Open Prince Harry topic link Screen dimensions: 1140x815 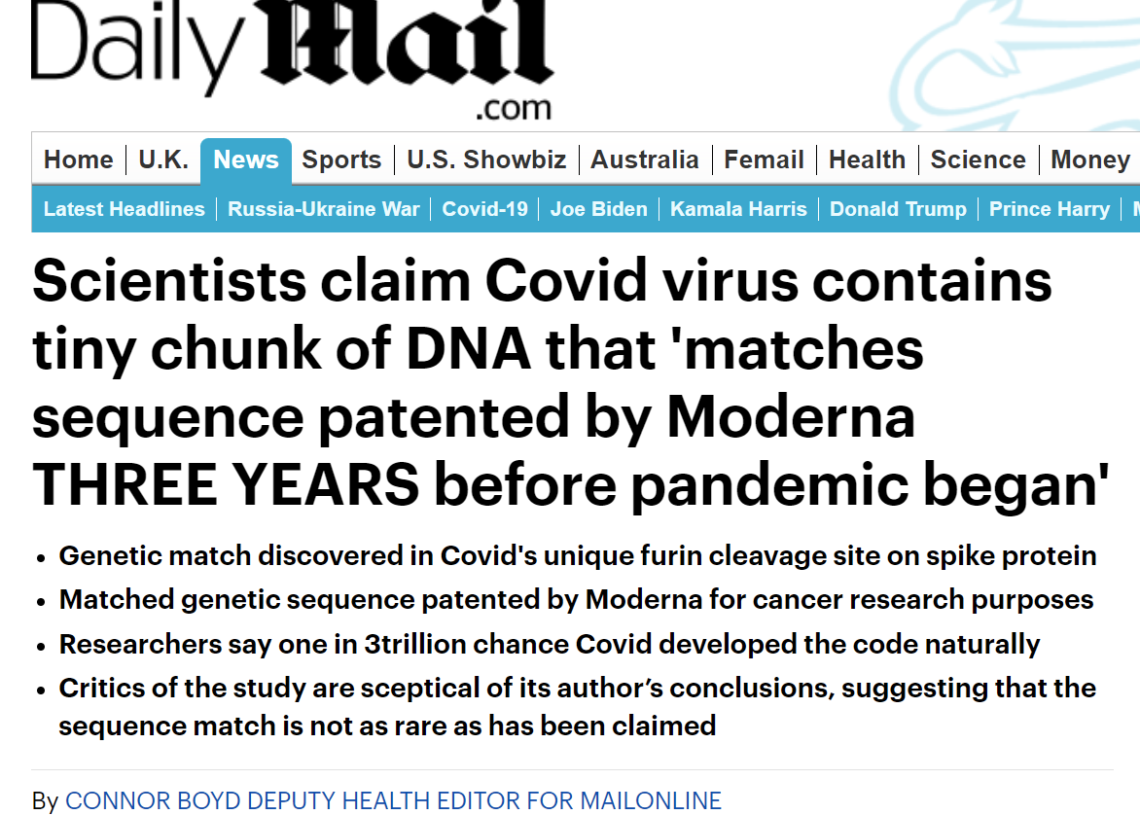click(x=1049, y=209)
